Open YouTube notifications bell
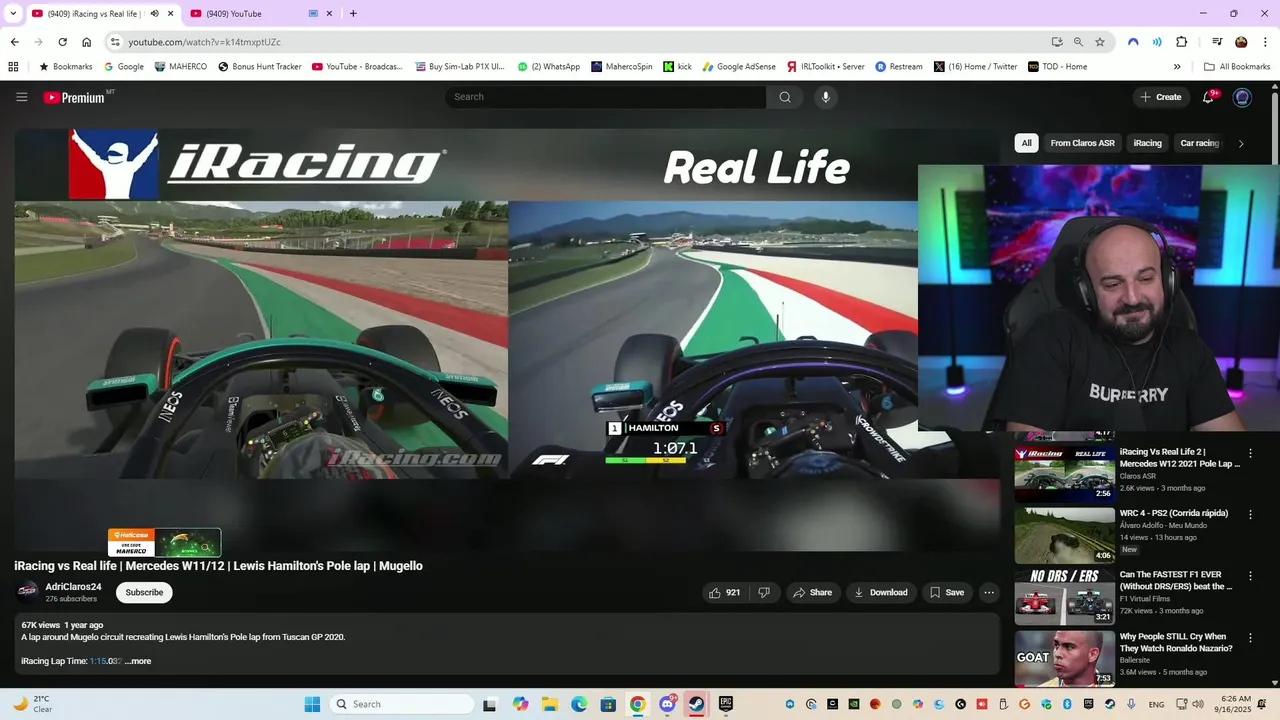 click(x=1209, y=97)
